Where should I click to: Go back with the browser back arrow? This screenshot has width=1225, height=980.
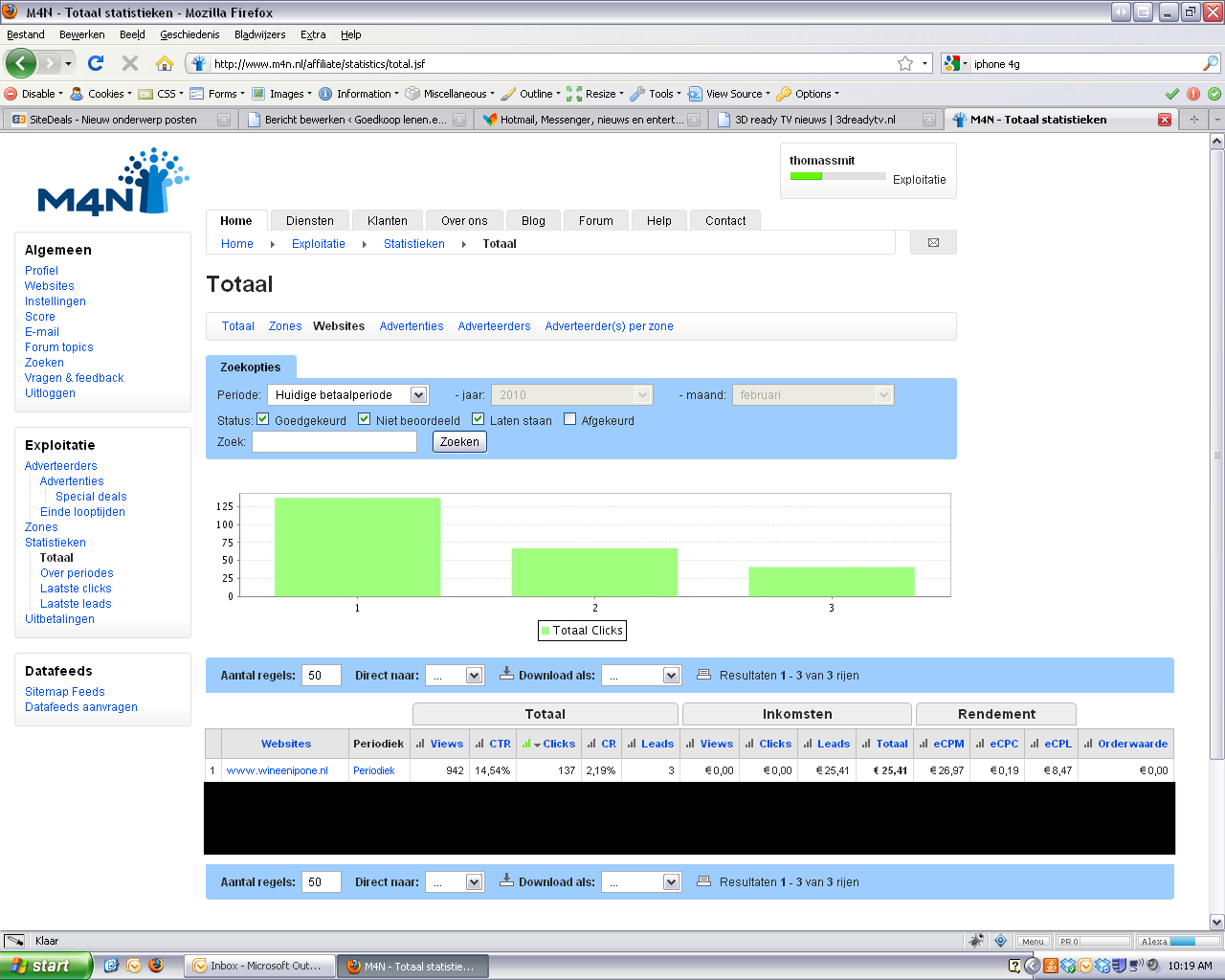20,63
